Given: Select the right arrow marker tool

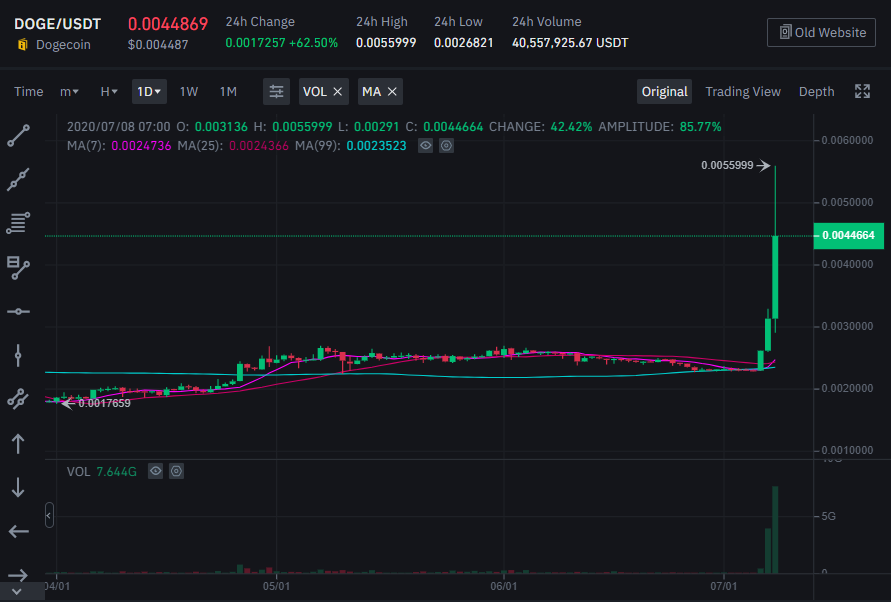Looking at the screenshot, I should [18, 575].
